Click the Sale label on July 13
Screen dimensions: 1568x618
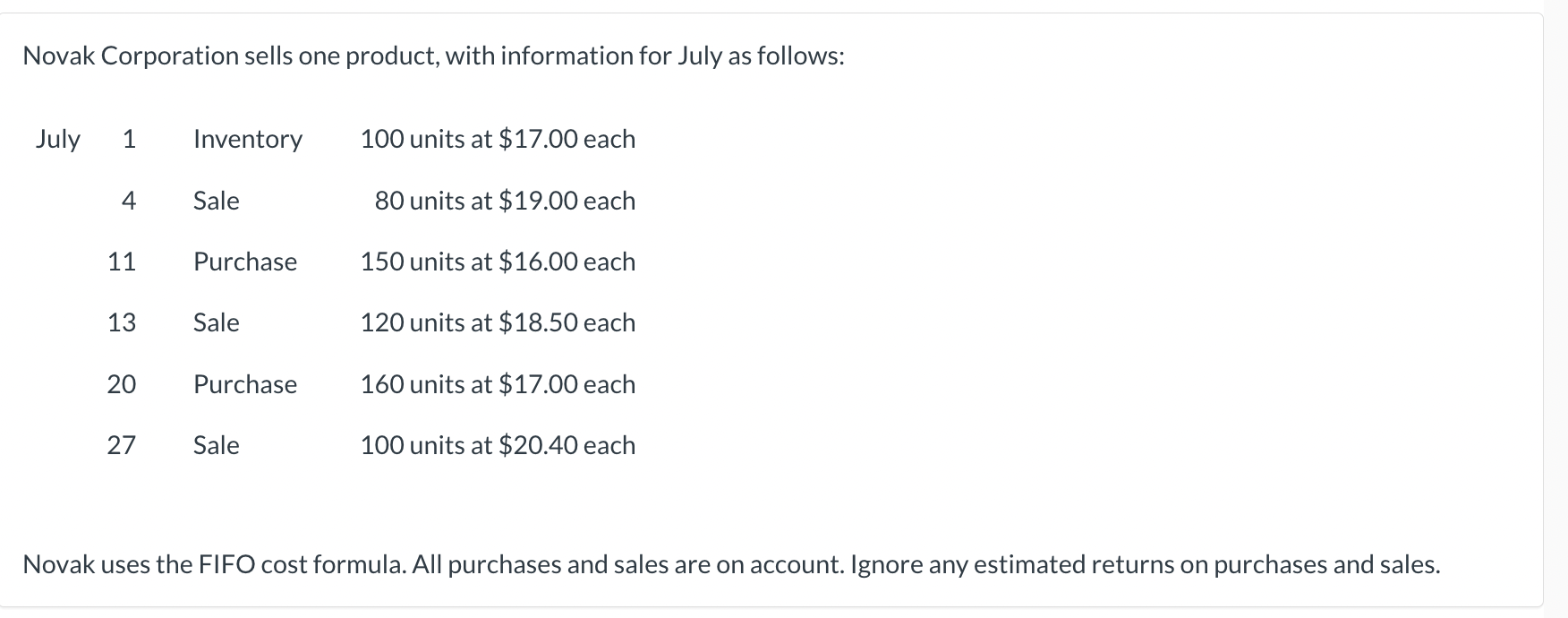217,322
